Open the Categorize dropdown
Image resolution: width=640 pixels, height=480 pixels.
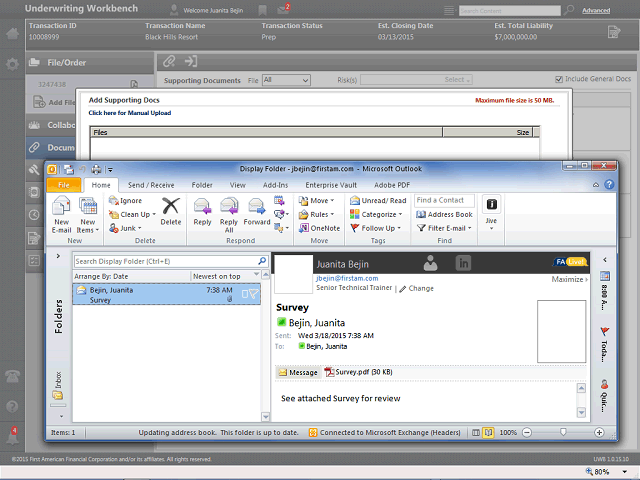tap(376, 214)
